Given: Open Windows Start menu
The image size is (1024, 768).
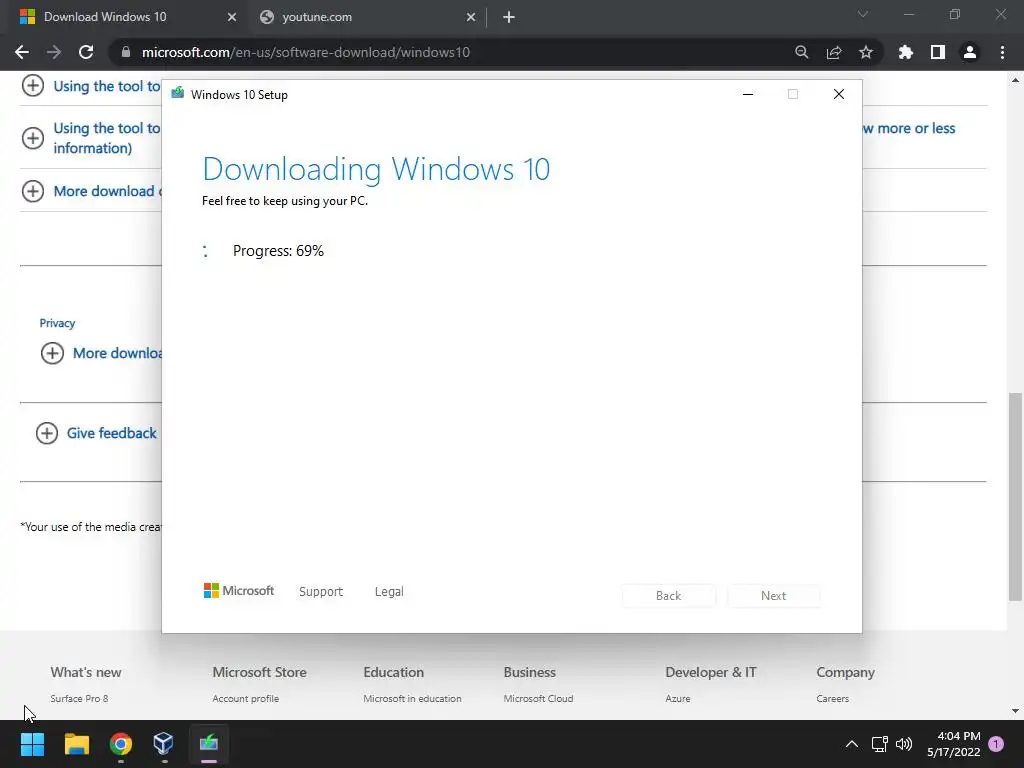Looking at the screenshot, I should pos(33,744).
